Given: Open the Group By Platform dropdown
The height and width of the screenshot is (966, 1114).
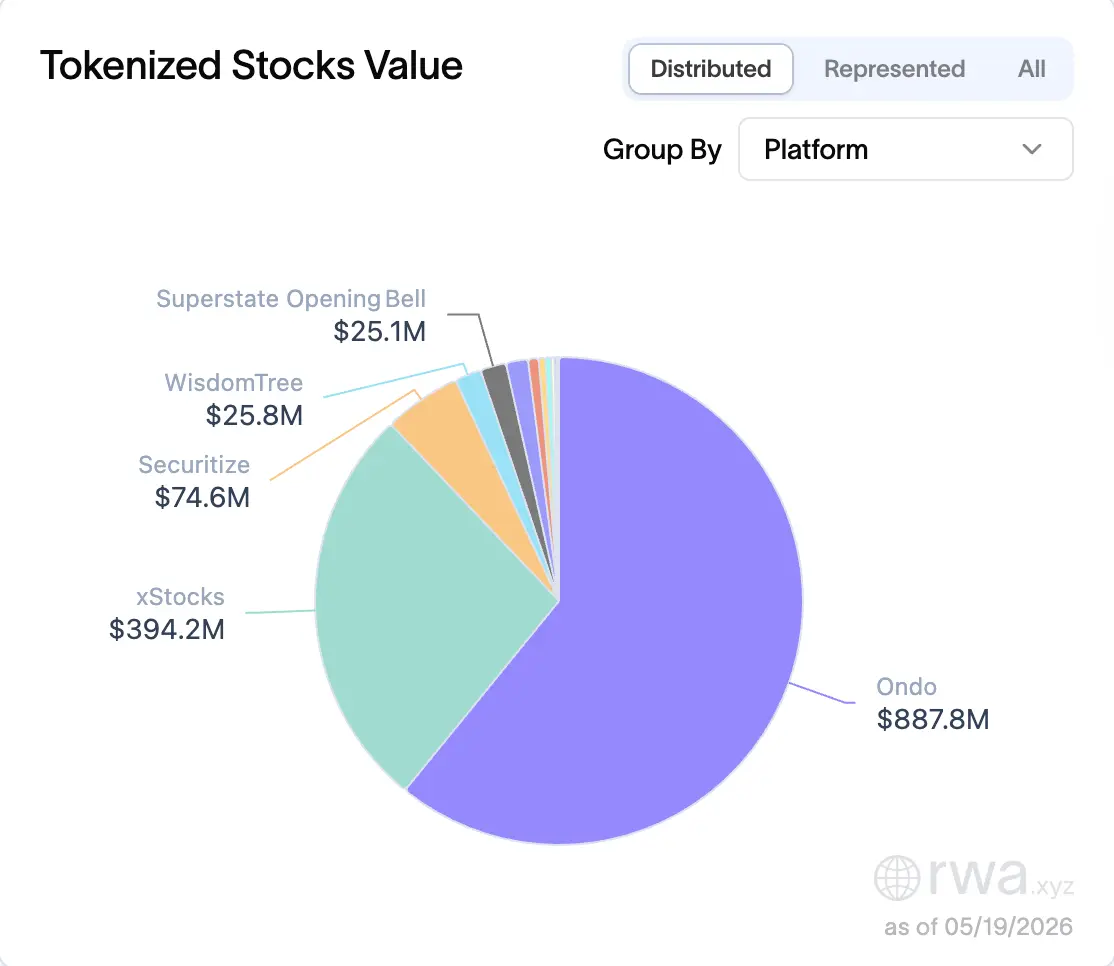Looking at the screenshot, I should (x=906, y=149).
